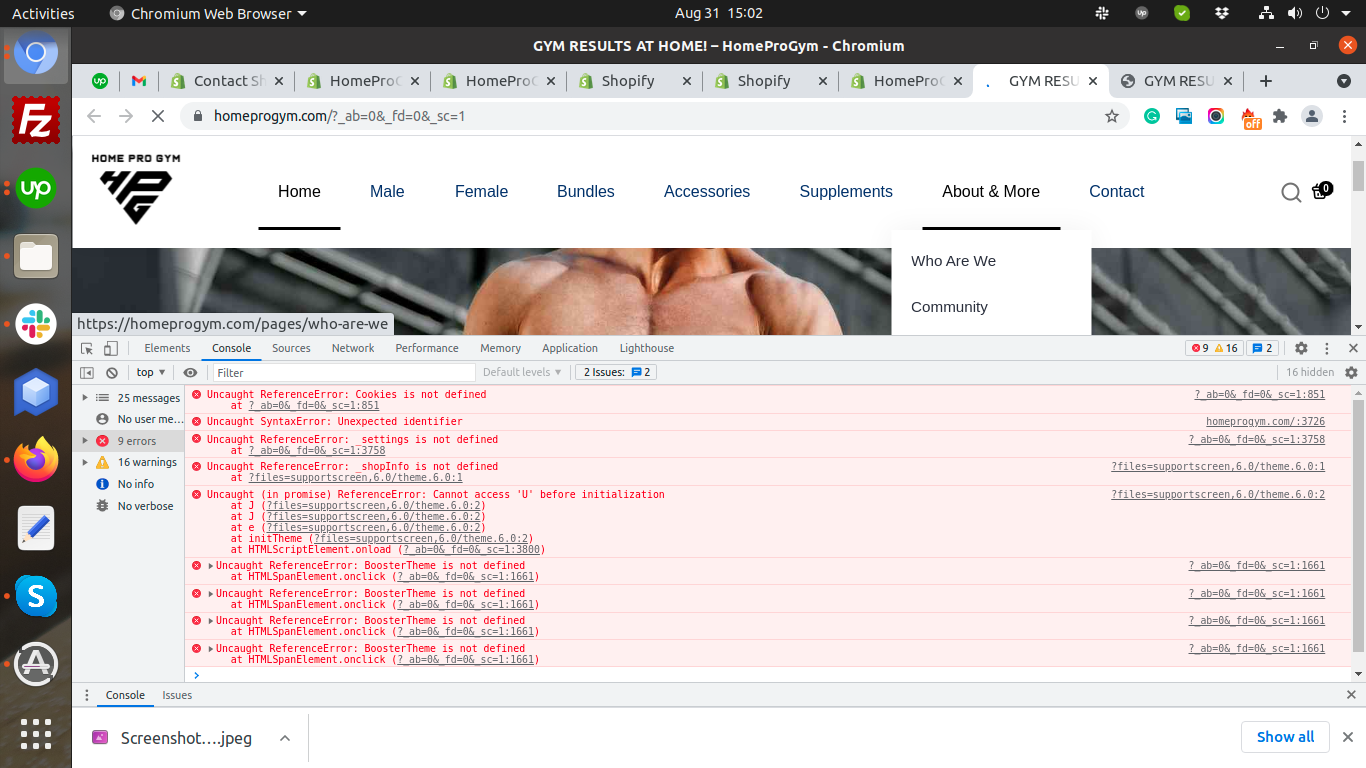Switch to the Elements panel tab
Image resolution: width=1366 pixels, height=768 pixels.
pyautogui.click(x=167, y=348)
